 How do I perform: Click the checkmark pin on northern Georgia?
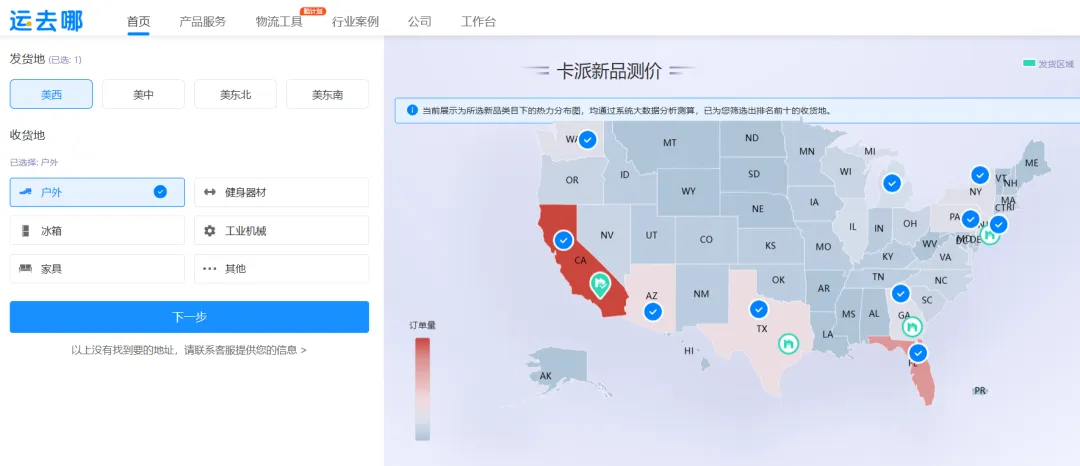click(901, 294)
